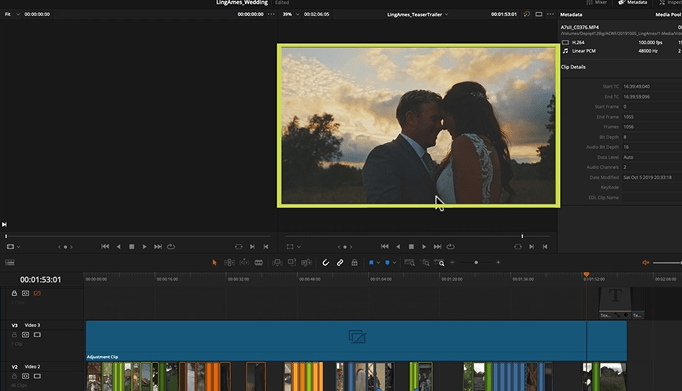Click the V3 track destination label

[14, 325]
